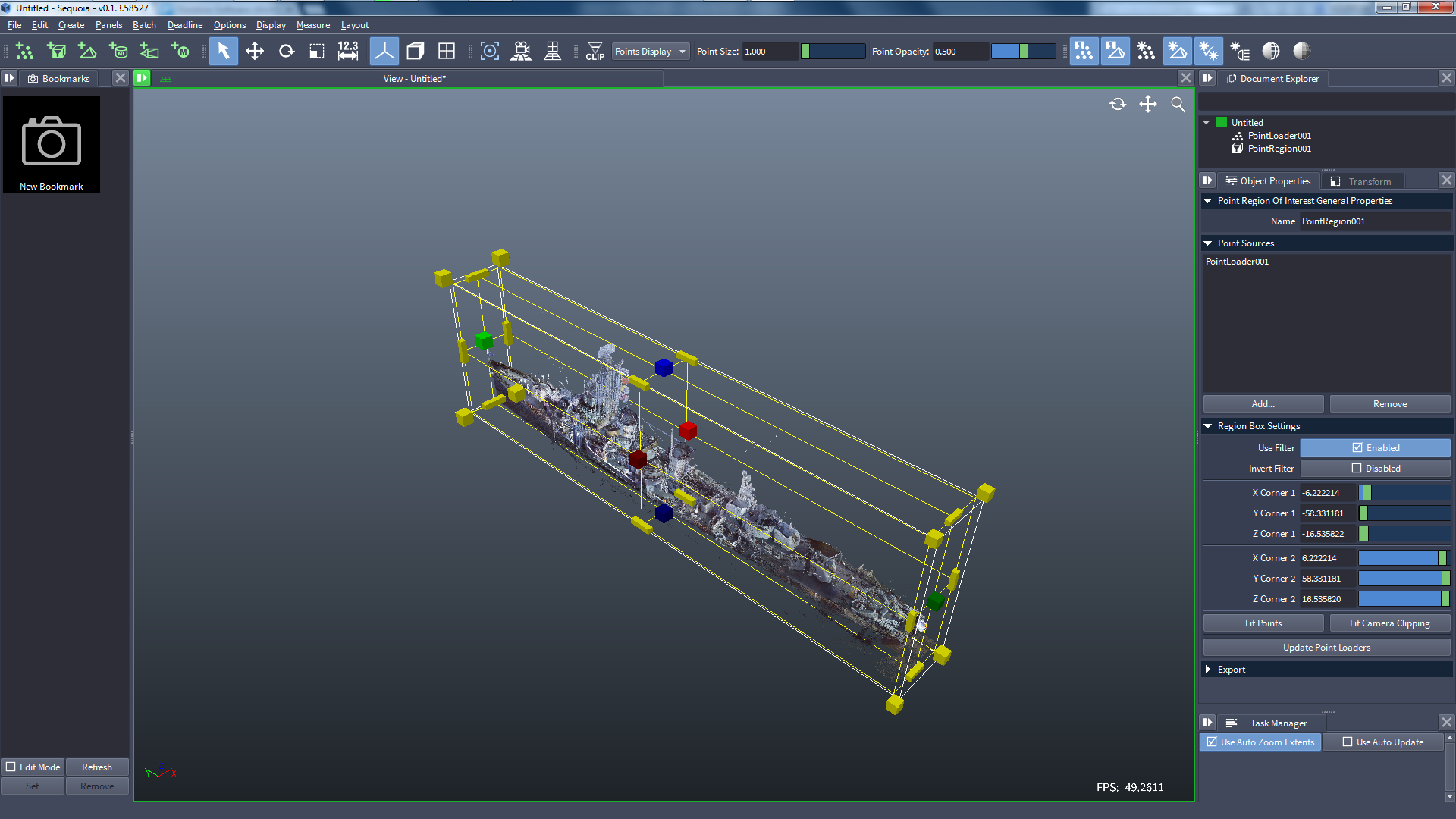Collapse the Point Sources section
1456x819 pixels.
click(x=1208, y=243)
